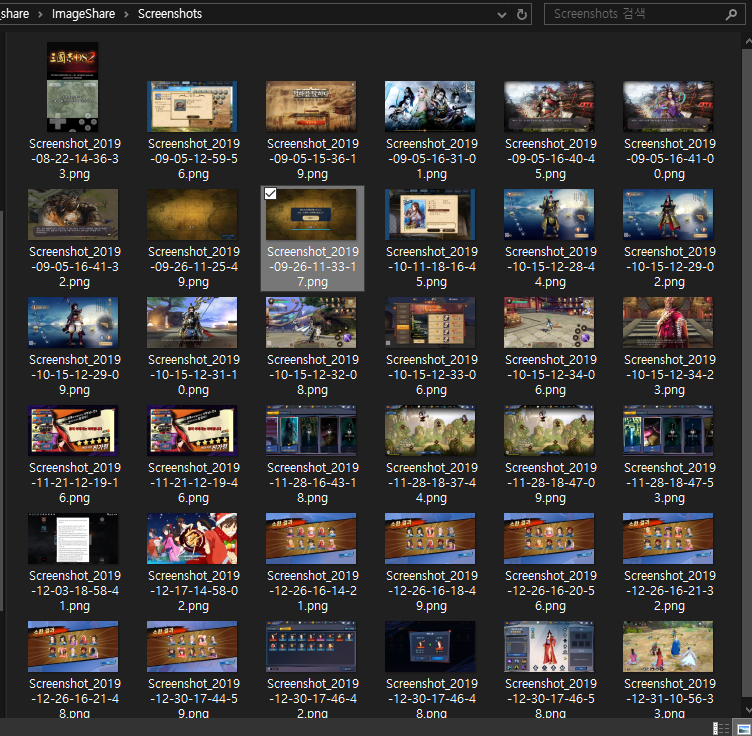752x736 pixels.
Task: Click the scrollbar down arrow
Action: pos(748,709)
